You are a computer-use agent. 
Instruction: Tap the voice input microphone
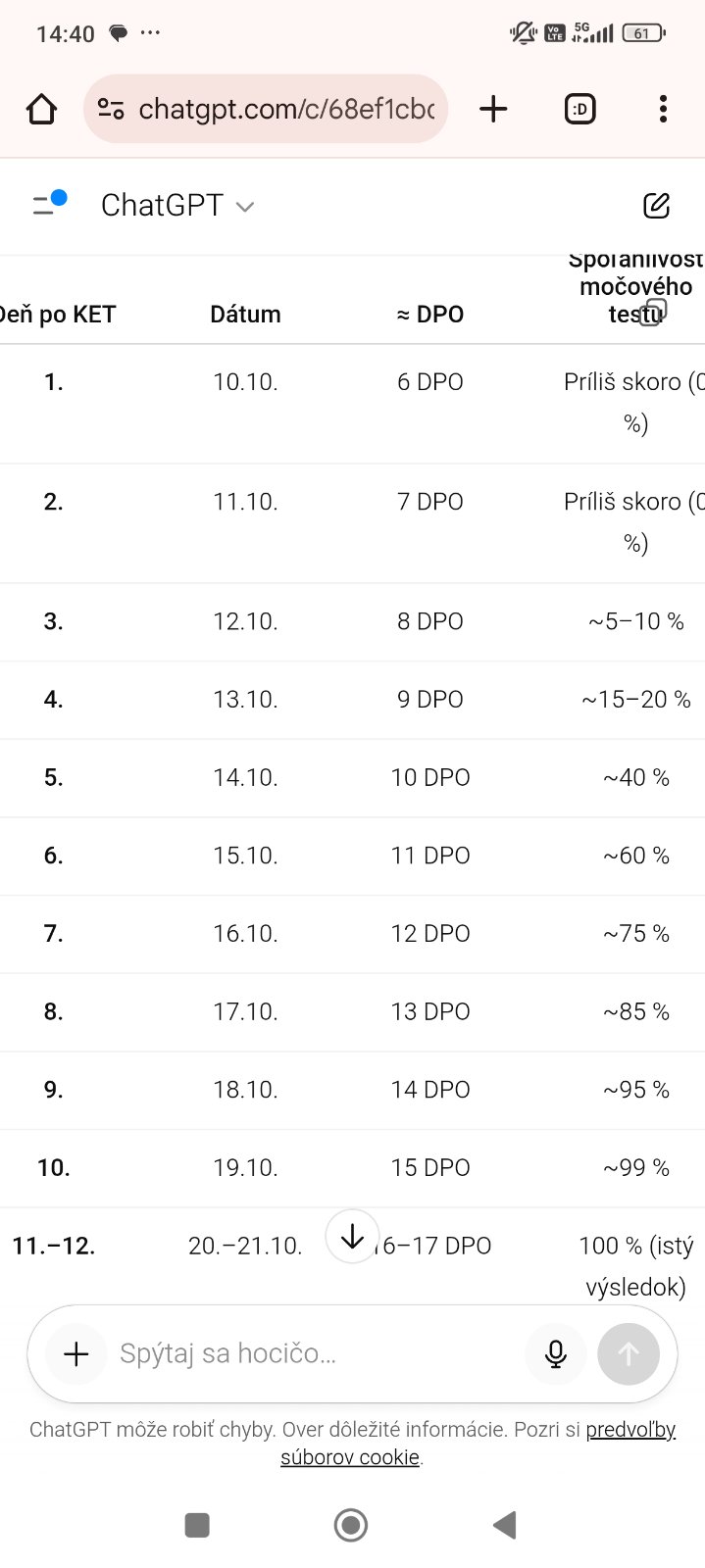point(555,1353)
